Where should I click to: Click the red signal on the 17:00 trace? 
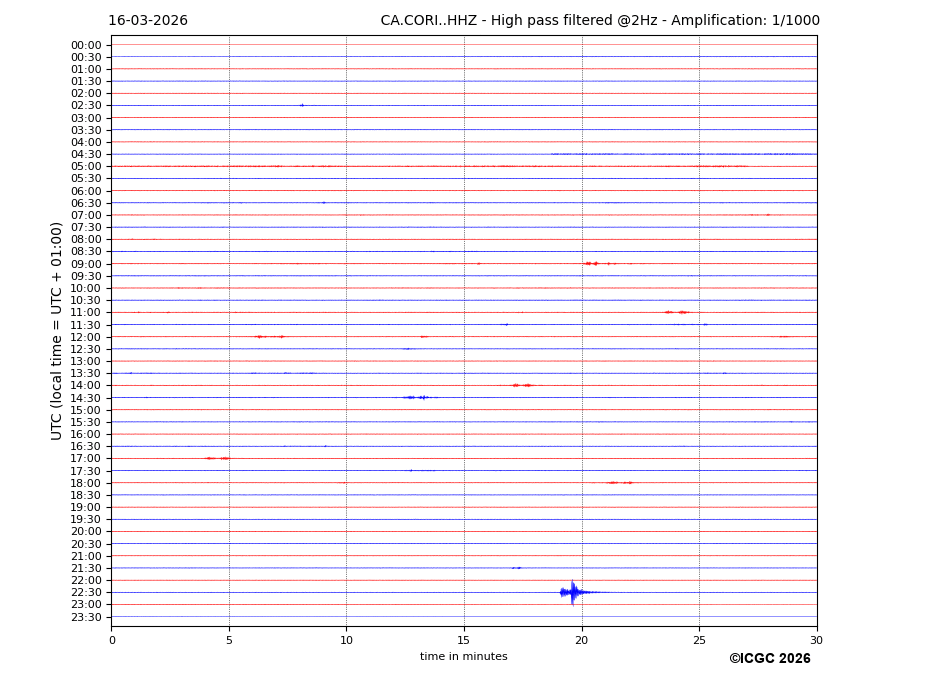pyautogui.click(x=217, y=458)
